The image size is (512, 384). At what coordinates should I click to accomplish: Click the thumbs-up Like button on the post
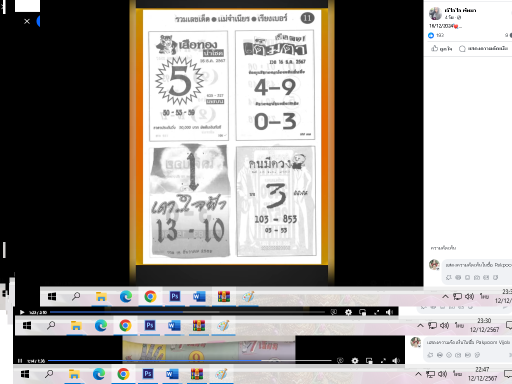point(441,49)
